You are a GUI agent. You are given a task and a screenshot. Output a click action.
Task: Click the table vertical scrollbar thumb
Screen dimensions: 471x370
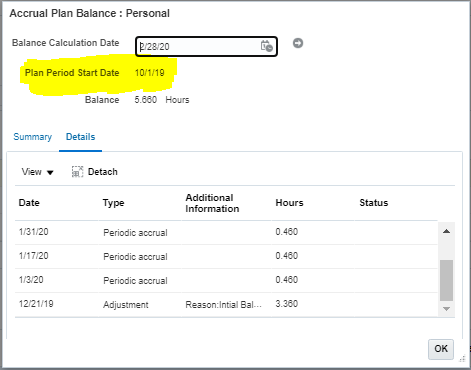point(446,280)
